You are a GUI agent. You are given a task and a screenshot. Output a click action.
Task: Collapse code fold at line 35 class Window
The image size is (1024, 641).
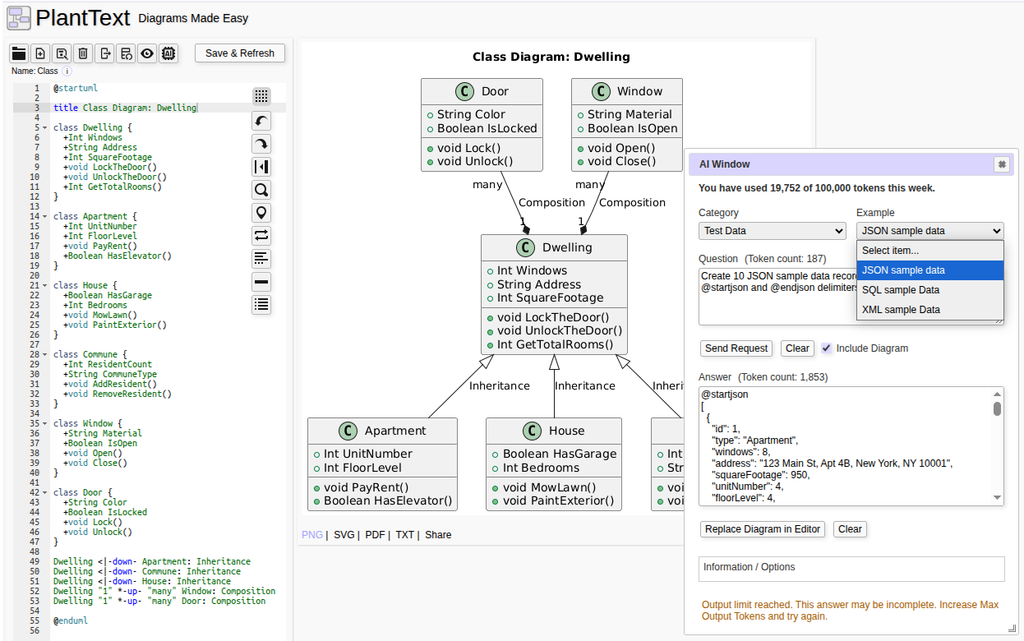tap(45, 424)
